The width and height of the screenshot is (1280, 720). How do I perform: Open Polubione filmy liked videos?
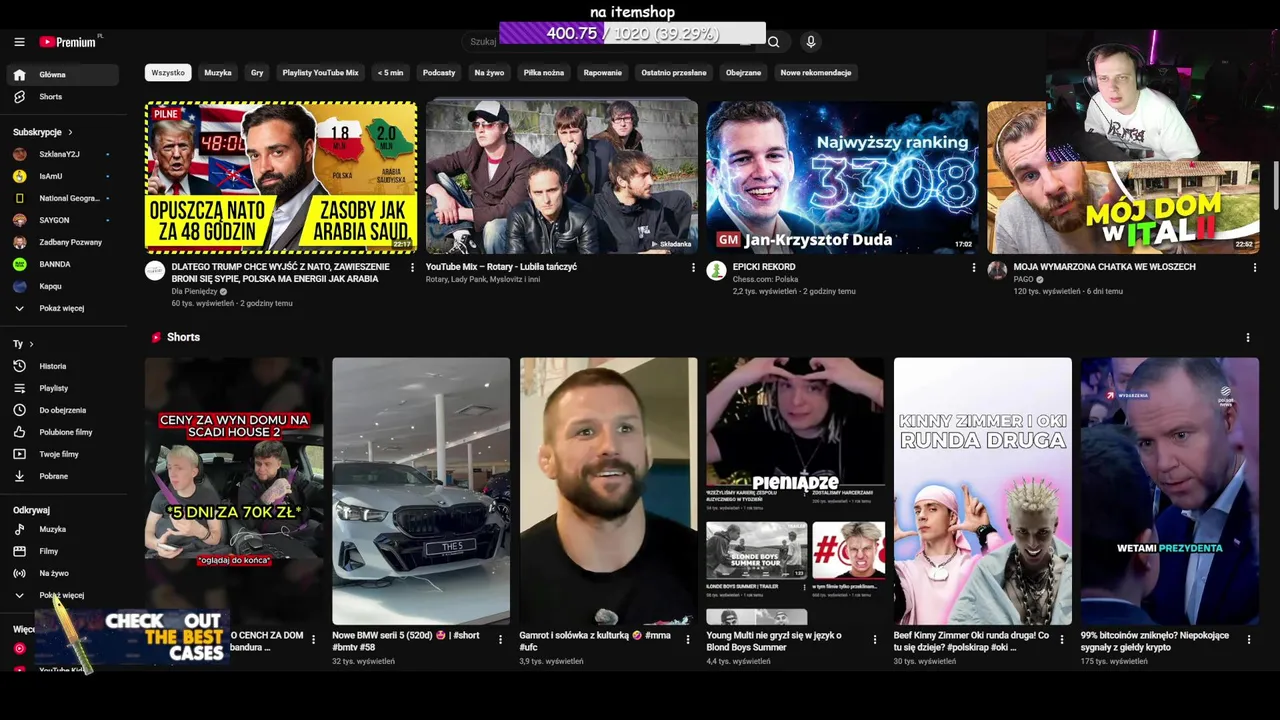(62, 432)
